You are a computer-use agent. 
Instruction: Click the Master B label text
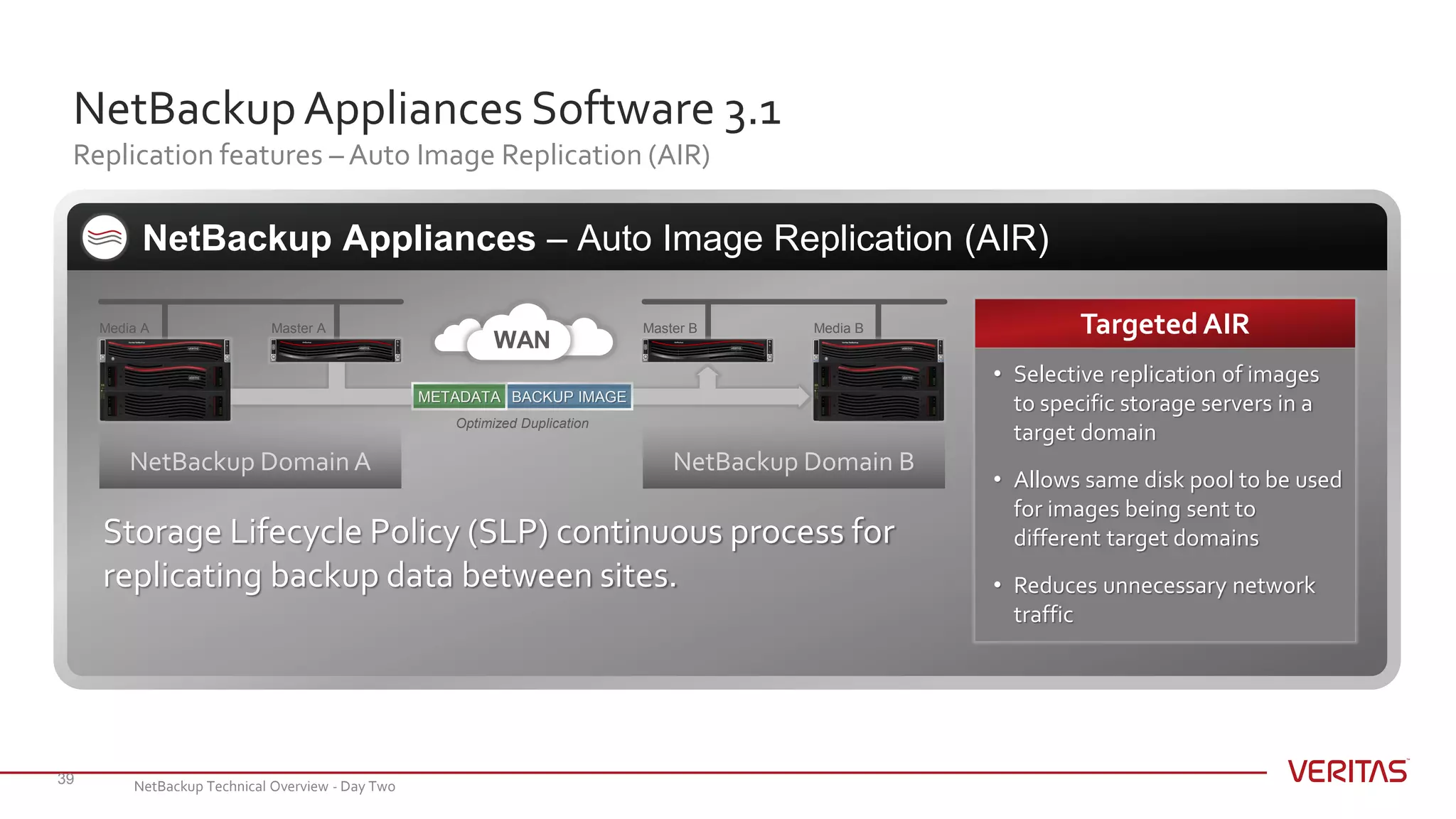tap(670, 328)
